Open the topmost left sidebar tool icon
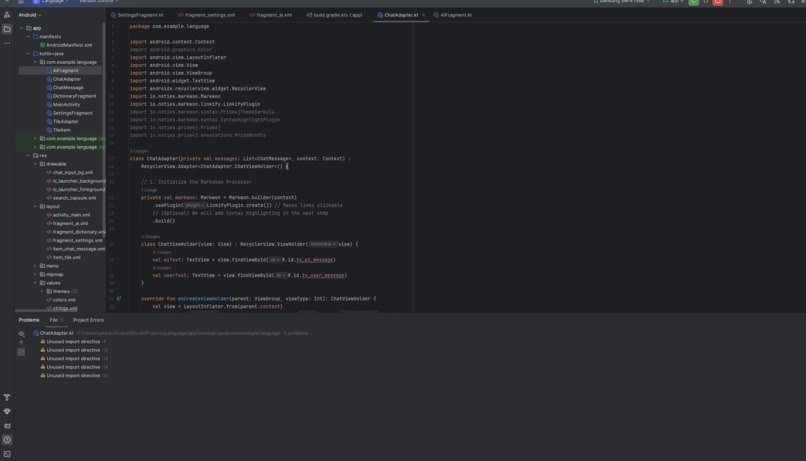806x461 pixels. (7, 15)
